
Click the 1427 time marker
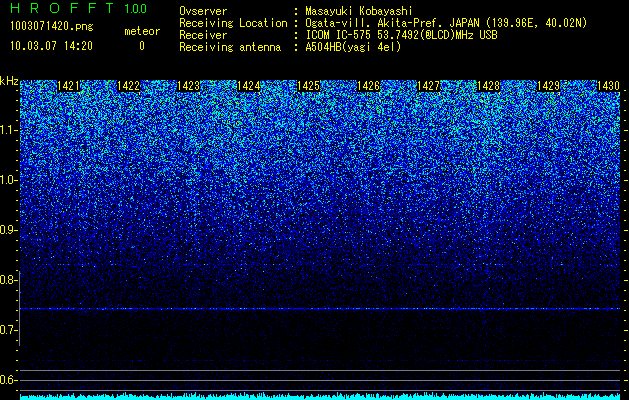428,86
